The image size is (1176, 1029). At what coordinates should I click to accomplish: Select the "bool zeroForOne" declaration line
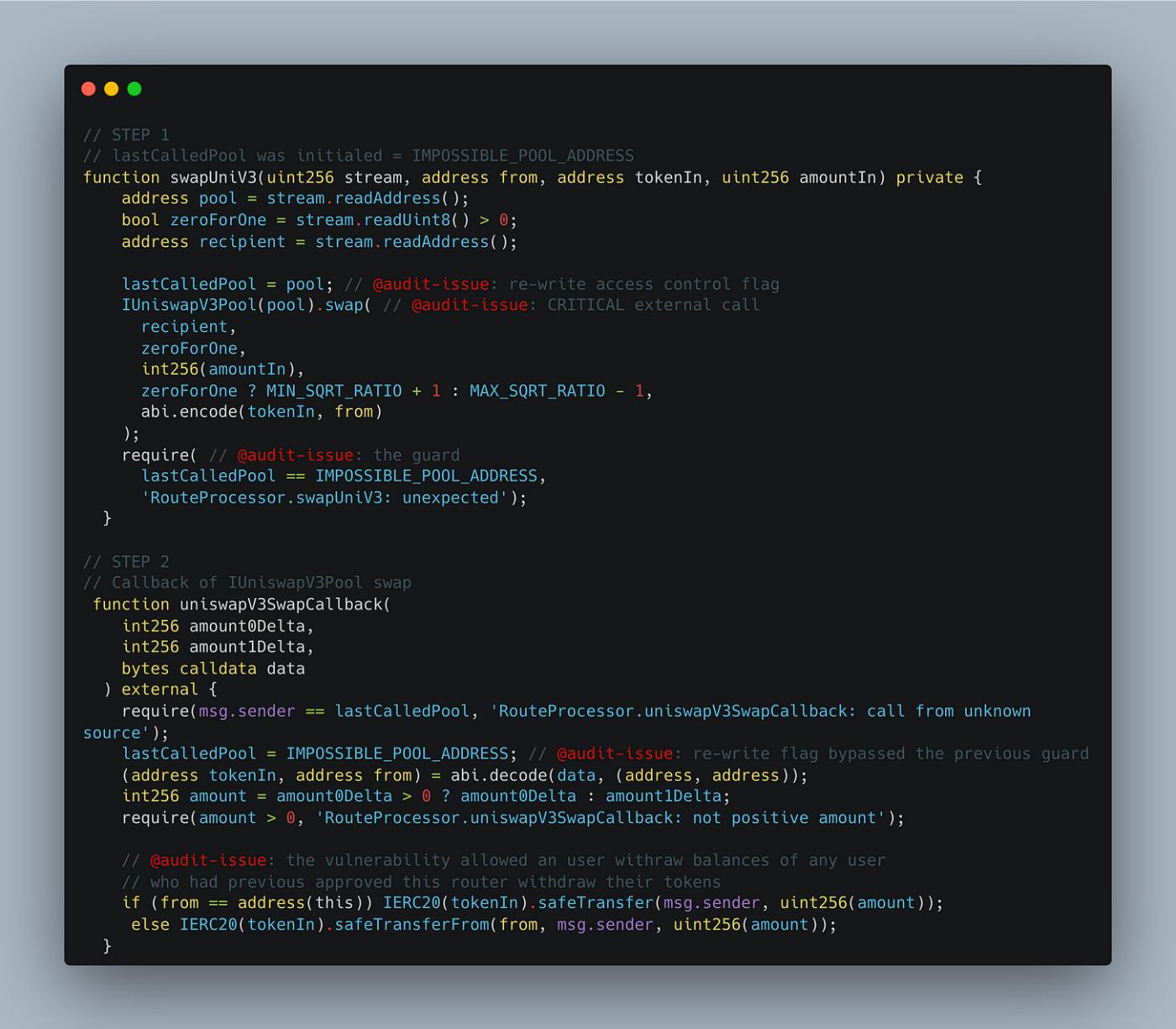[319, 220]
